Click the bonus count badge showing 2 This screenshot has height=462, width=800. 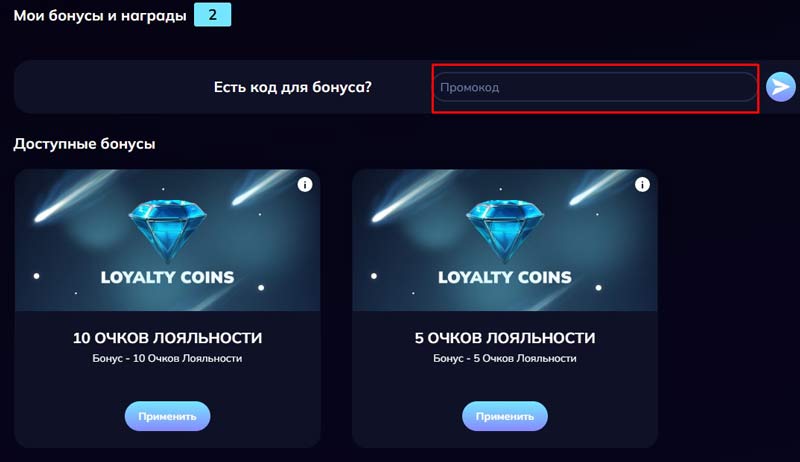click(x=212, y=15)
